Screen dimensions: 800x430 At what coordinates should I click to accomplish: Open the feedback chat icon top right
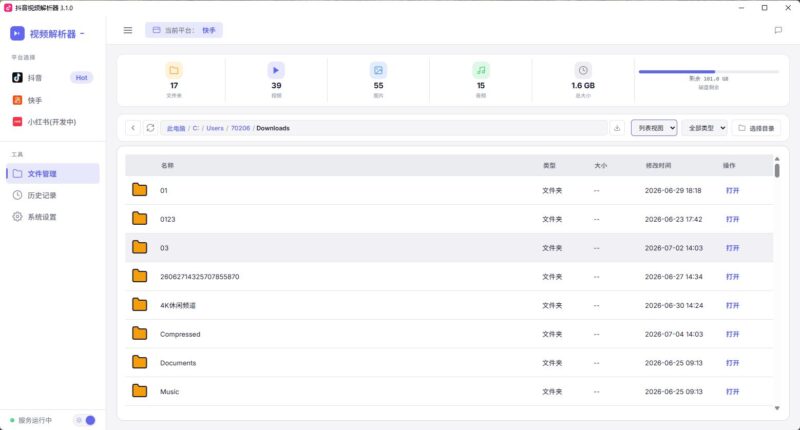pos(778,30)
